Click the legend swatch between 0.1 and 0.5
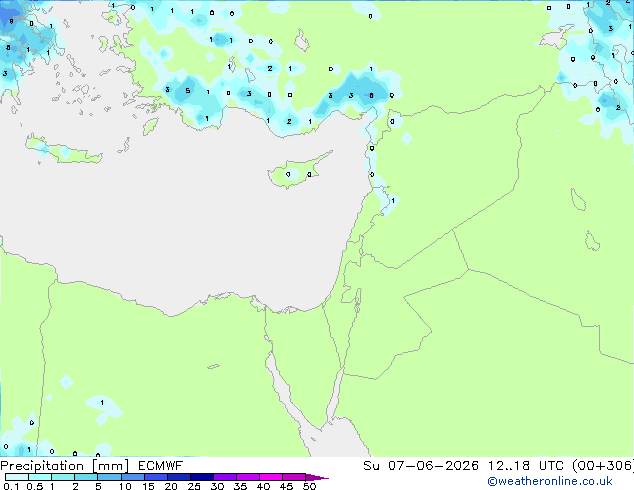The height and width of the screenshot is (490, 634). click(17, 477)
